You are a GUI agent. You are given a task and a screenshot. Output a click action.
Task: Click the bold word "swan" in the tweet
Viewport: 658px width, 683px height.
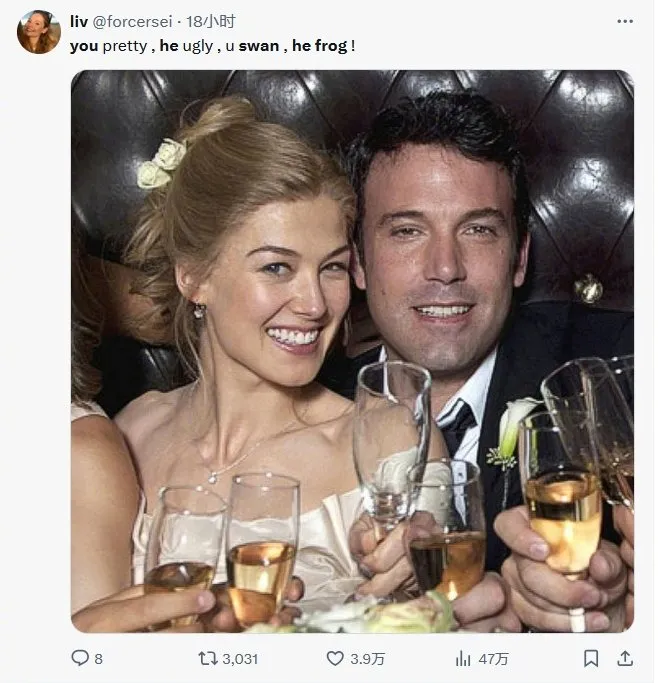258,46
